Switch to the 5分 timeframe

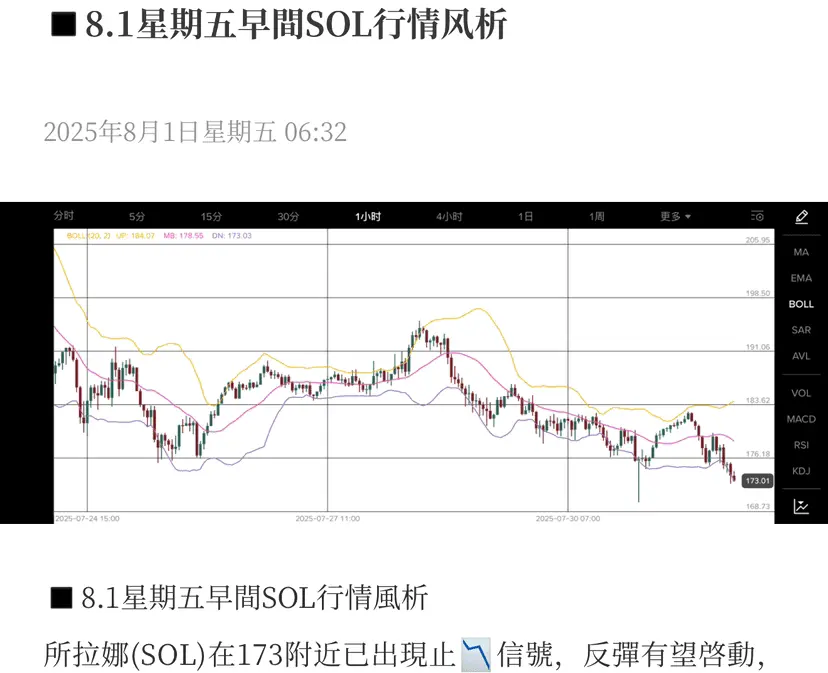click(137, 217)
